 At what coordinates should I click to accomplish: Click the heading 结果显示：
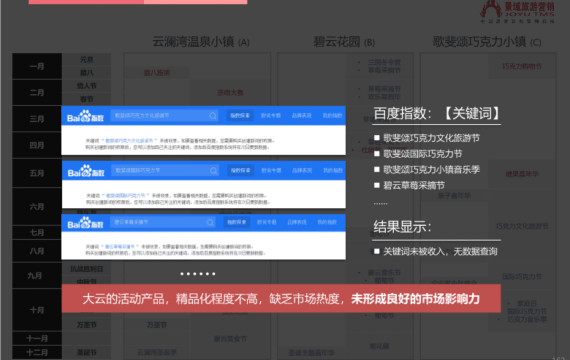[402, 227]
